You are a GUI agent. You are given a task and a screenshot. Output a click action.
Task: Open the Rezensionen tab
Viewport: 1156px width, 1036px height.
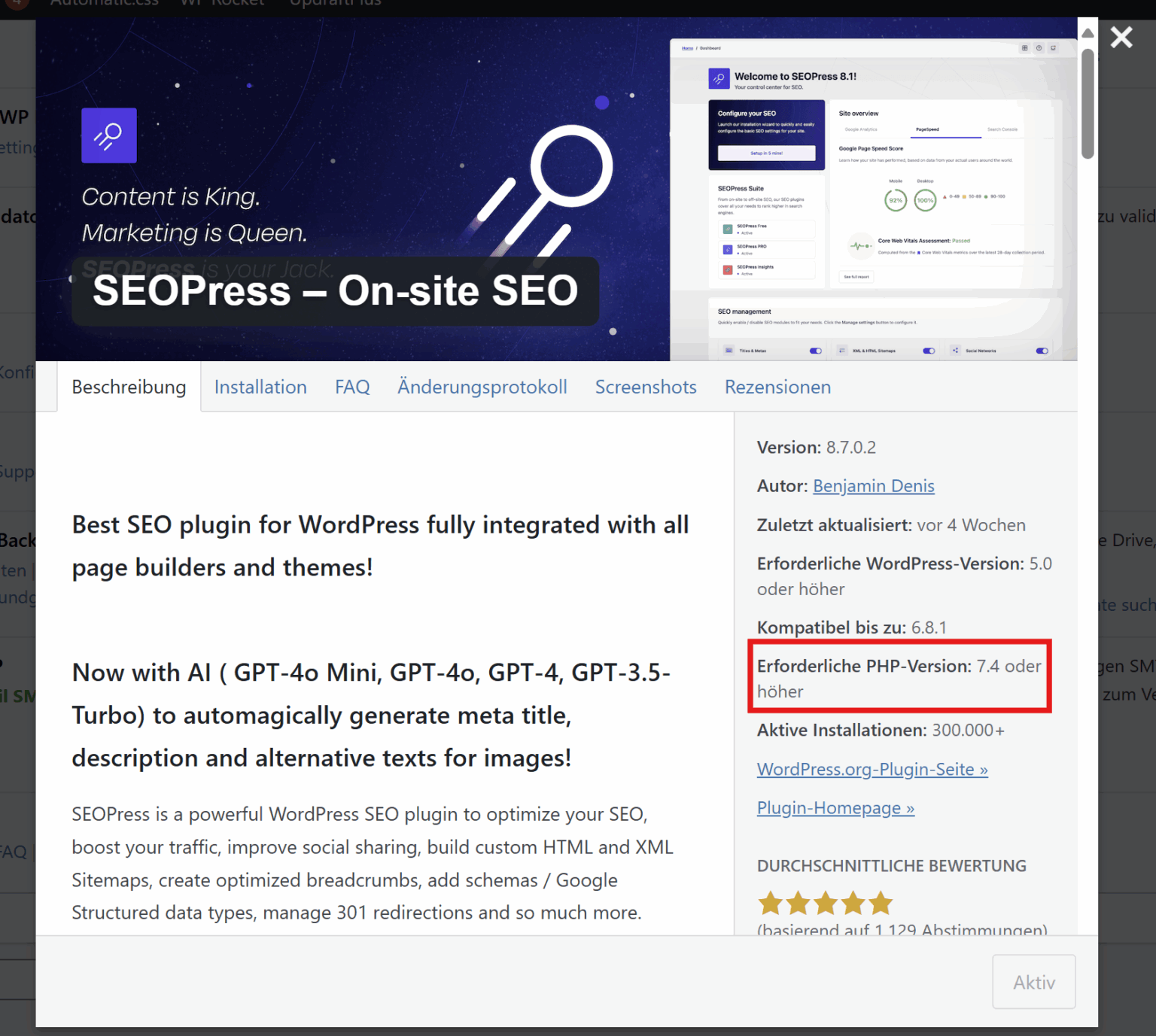777,387
